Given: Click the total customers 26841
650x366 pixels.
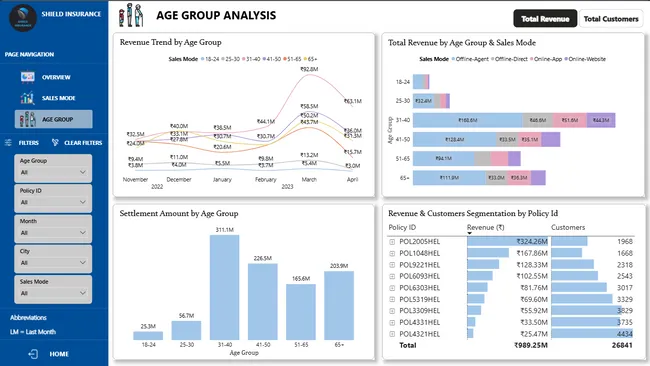Looking at the screenshot, I should coord(622,345).
